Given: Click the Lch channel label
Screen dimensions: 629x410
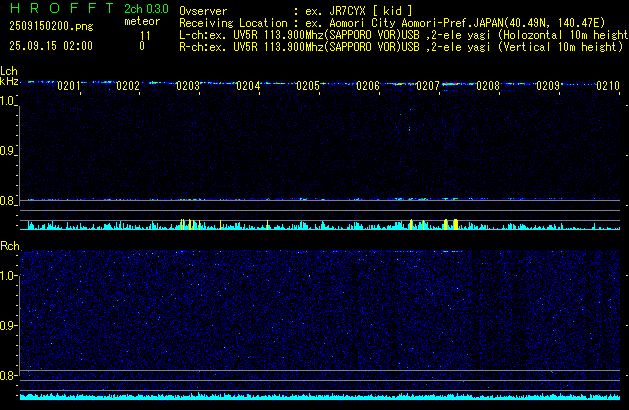Looking at the screenshot, I should (x=9, y=71).
